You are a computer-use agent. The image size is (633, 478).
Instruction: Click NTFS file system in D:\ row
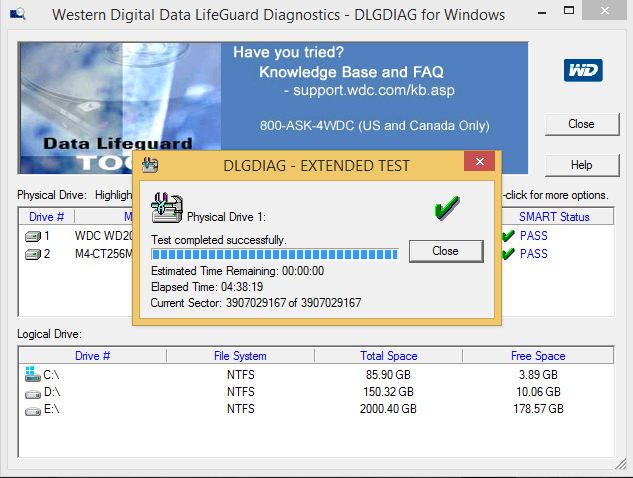point(241,392)
